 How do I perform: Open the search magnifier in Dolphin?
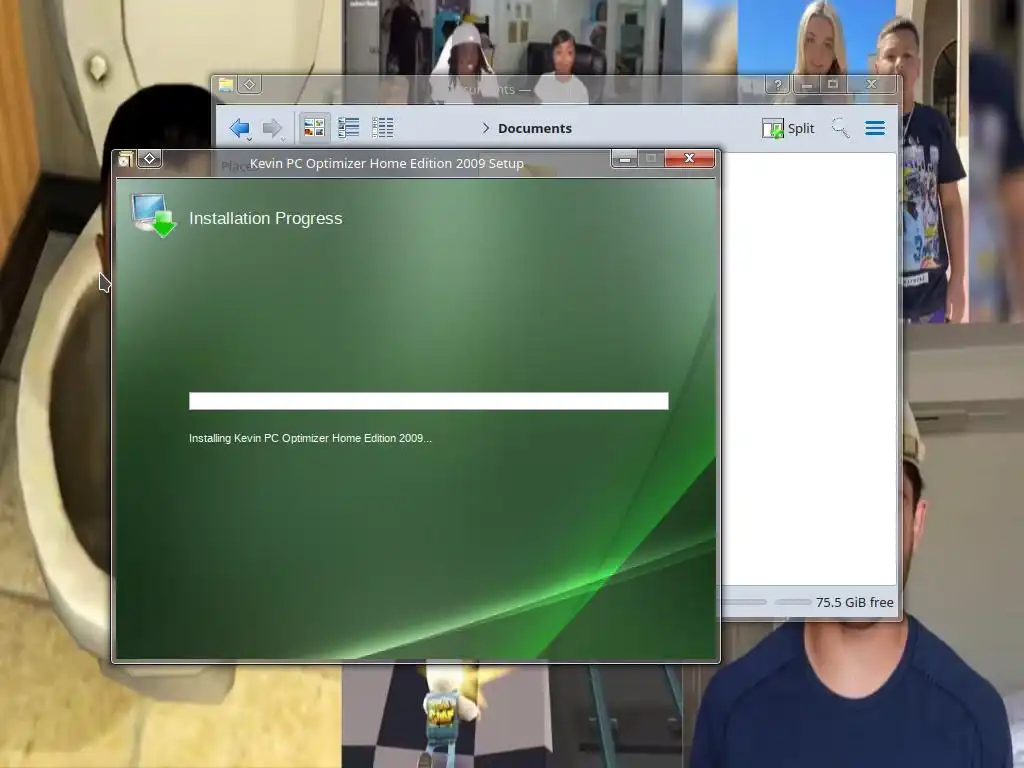840,128
